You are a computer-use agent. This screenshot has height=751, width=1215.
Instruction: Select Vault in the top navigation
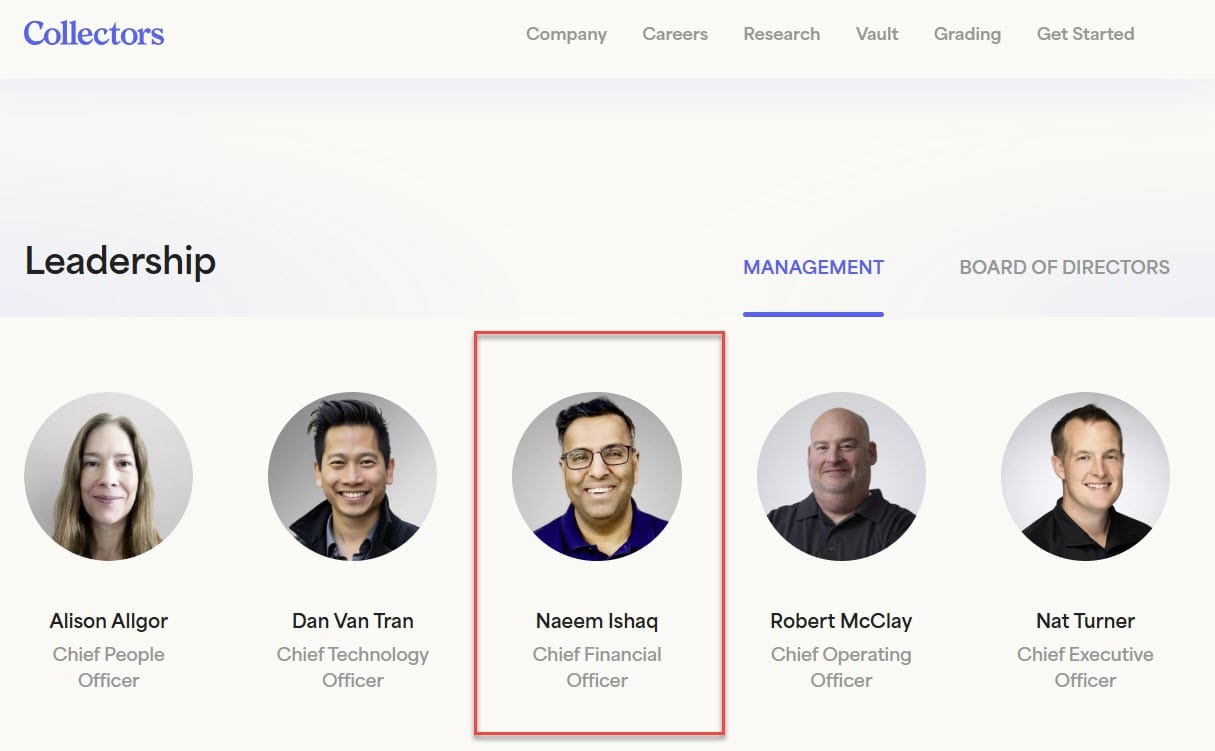click(x=877, y=34)
